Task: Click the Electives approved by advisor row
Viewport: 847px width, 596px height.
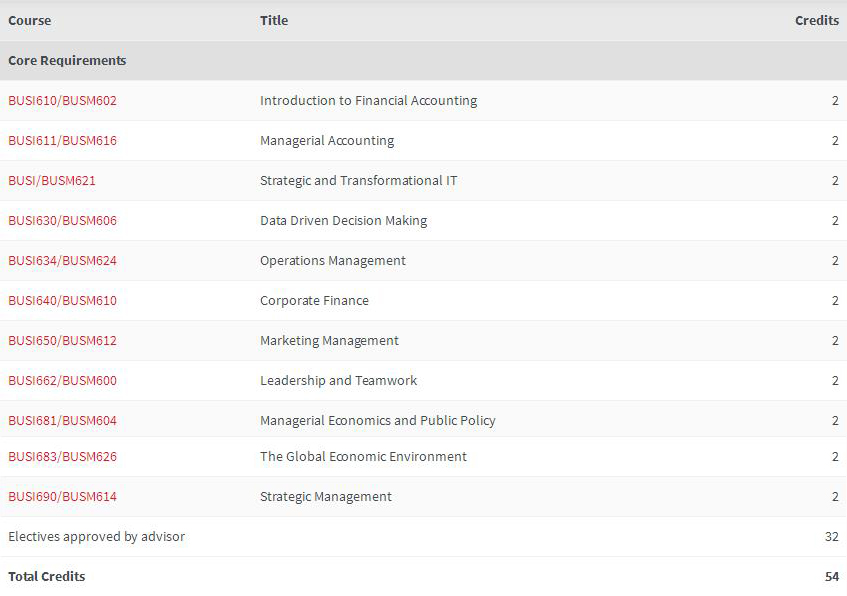Action: [96, 537]
